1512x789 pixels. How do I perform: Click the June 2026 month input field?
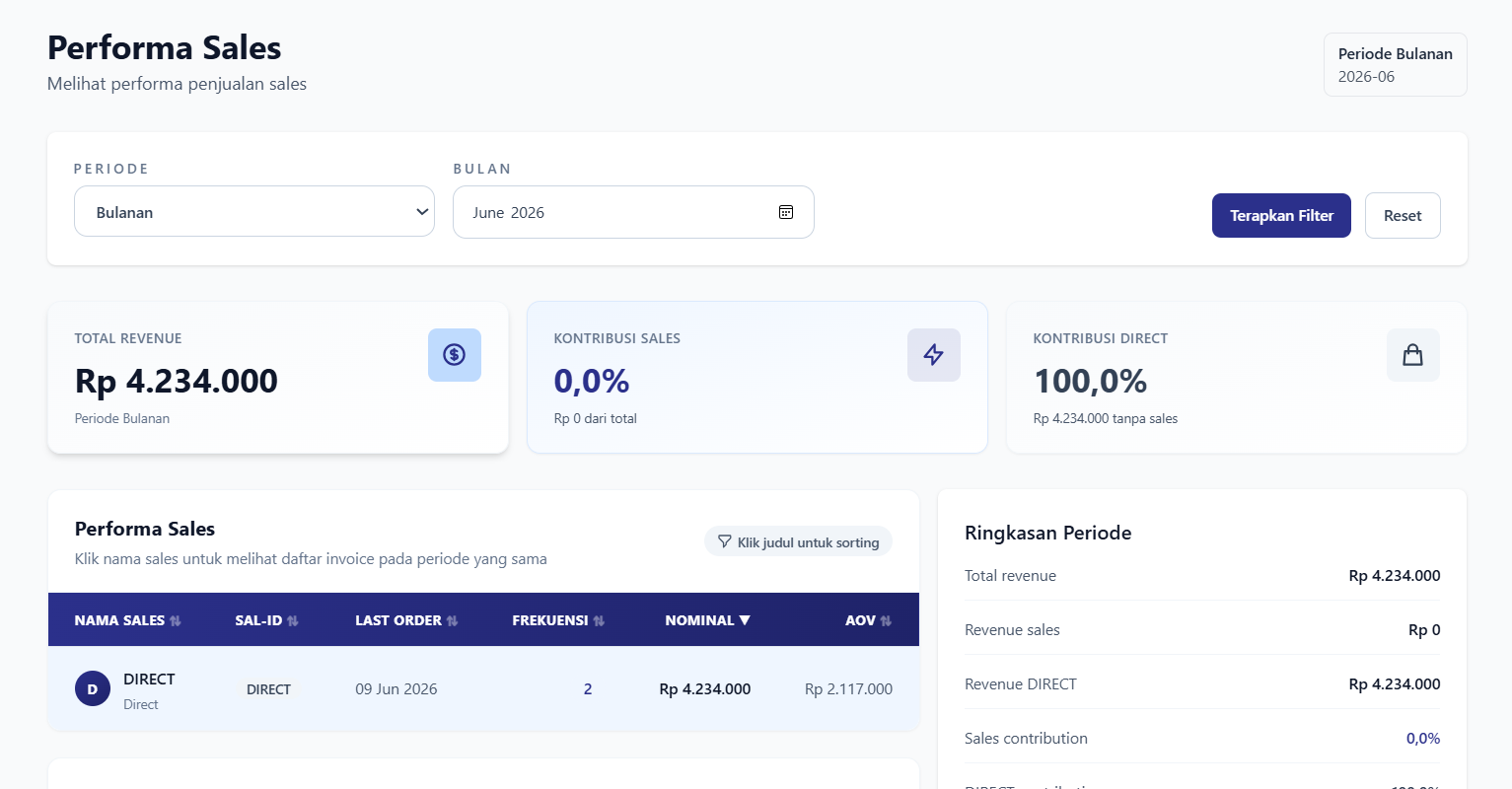(633, 212)
